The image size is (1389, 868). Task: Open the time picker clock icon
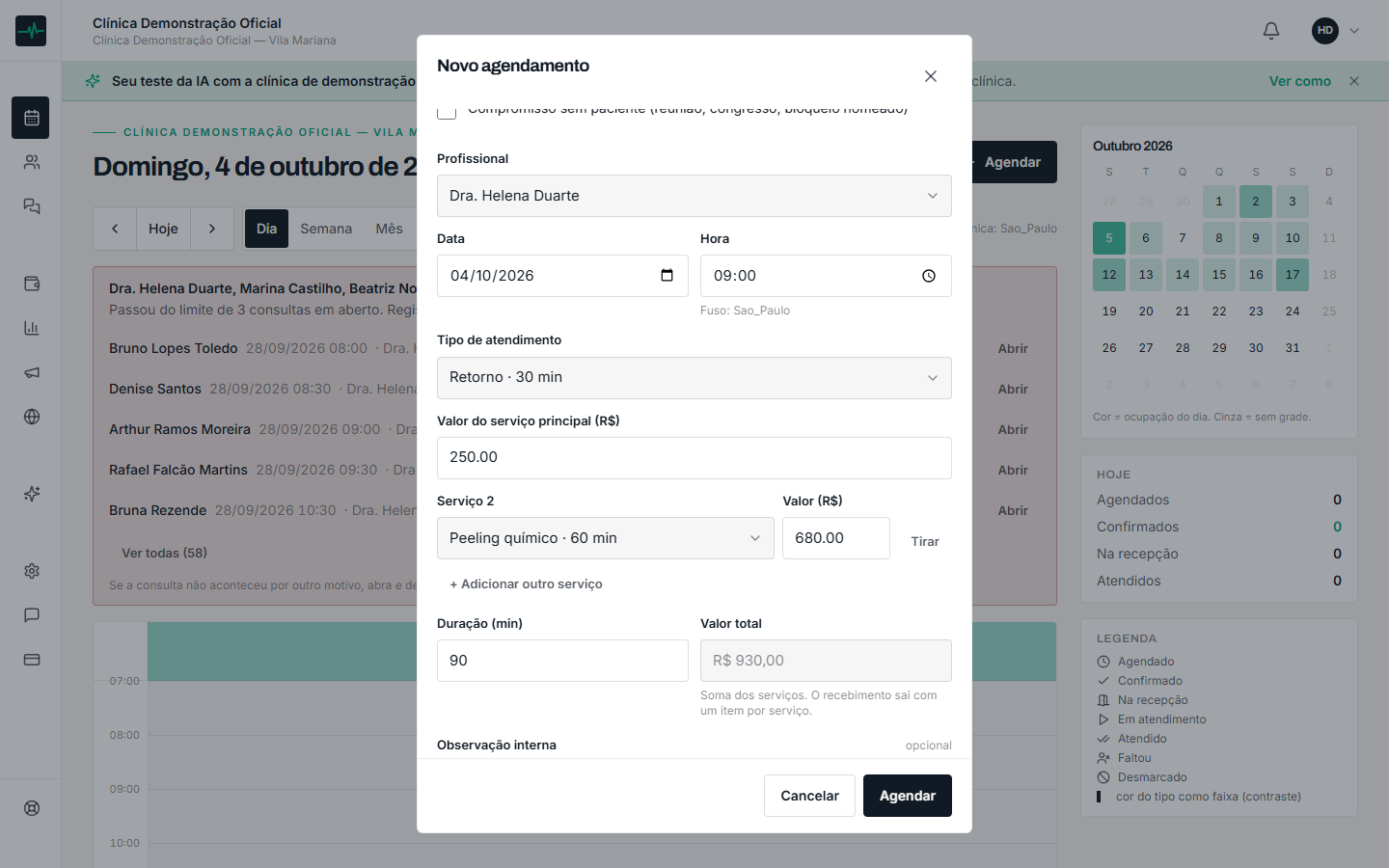click(929, 276)
